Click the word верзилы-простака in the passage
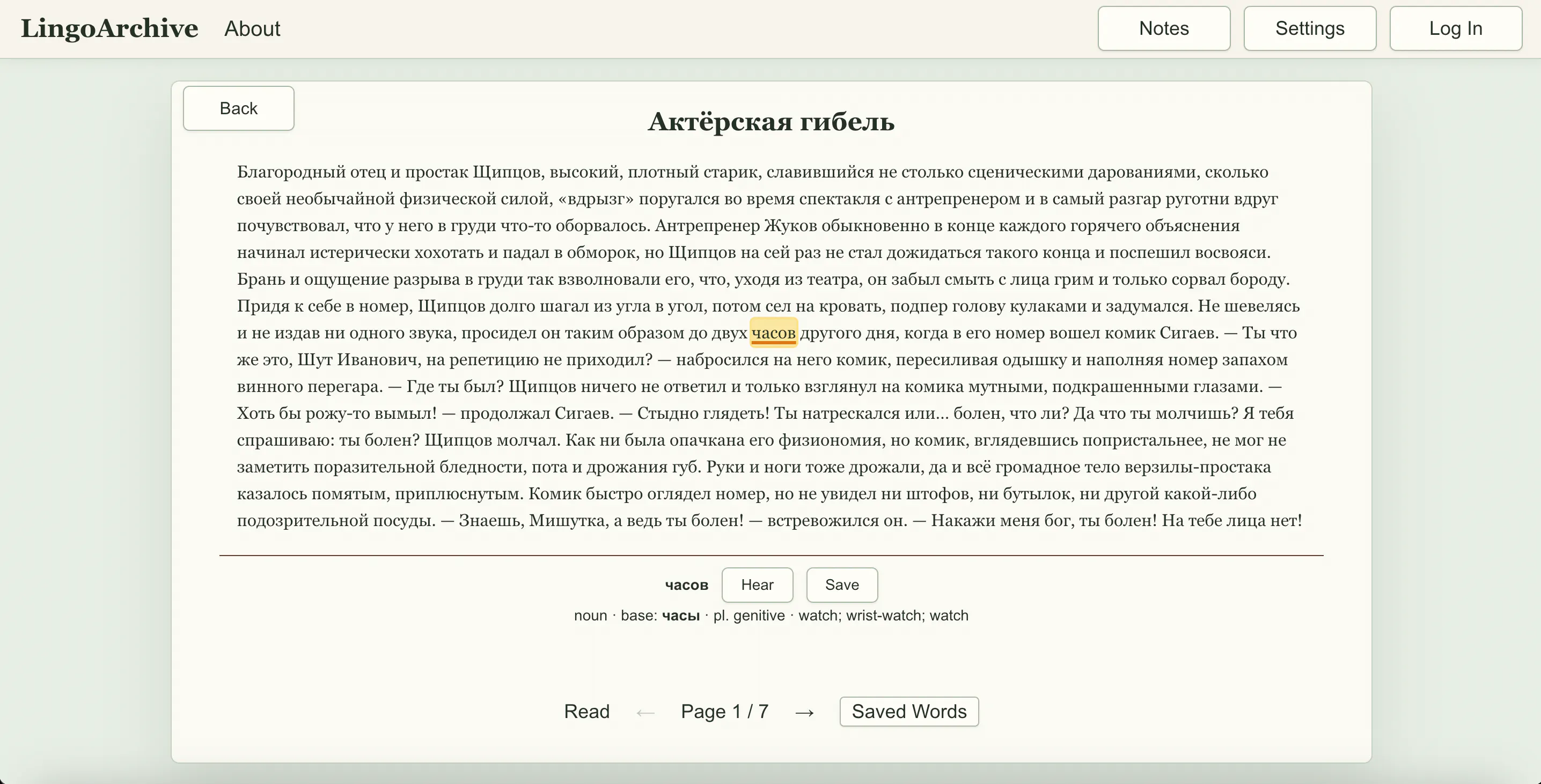The image size is (1541, 784). [x=1198, y=468]
